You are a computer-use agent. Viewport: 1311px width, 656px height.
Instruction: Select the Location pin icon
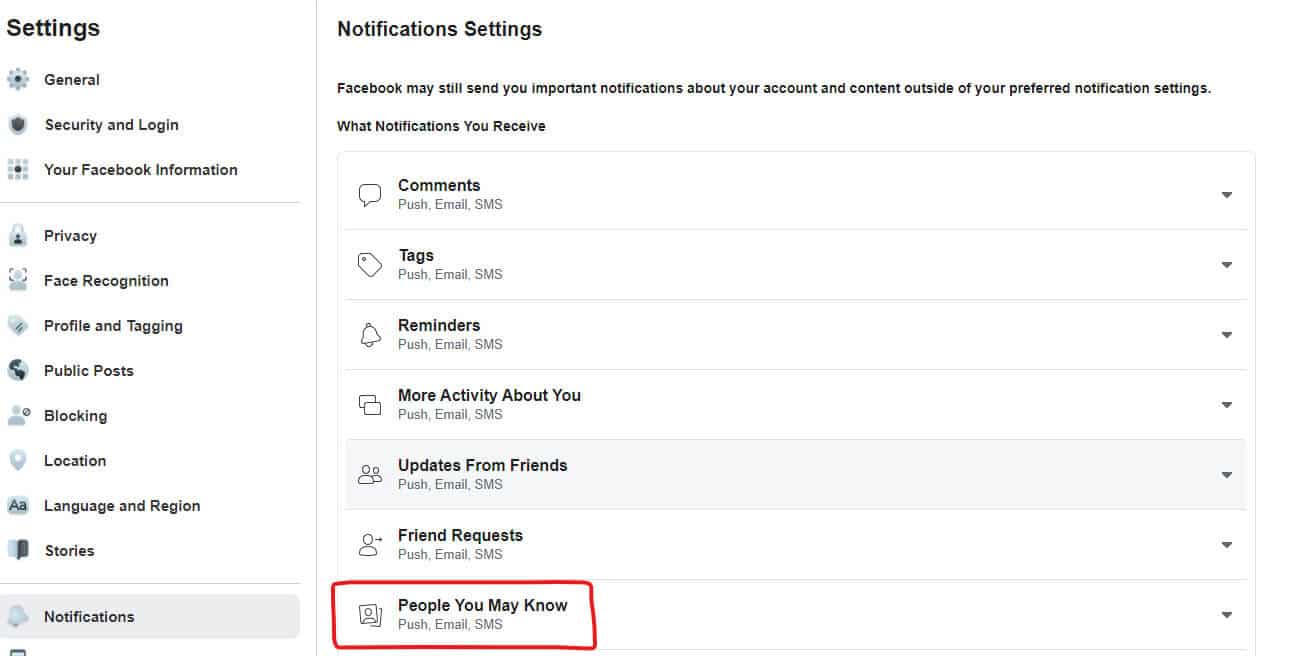click(18, 461)
